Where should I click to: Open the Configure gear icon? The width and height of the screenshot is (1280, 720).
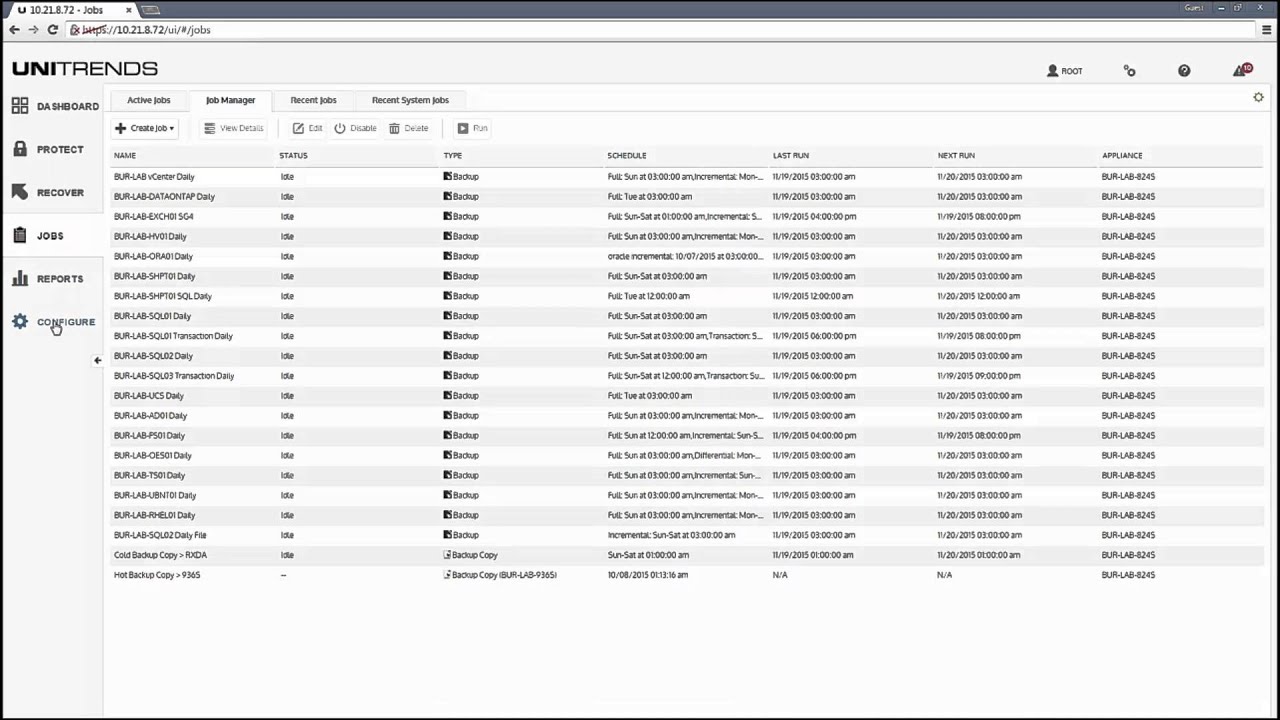point(20,321)
